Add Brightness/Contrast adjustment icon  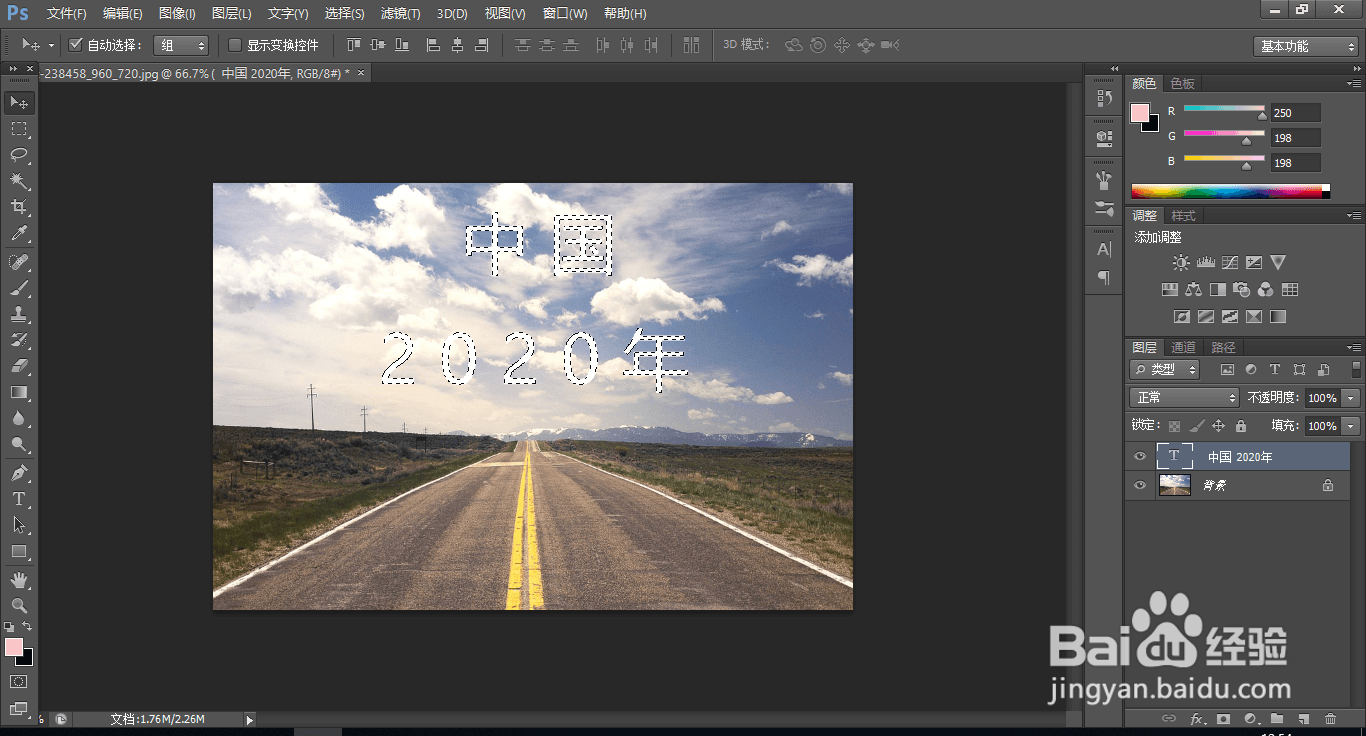pos(1181,263)
